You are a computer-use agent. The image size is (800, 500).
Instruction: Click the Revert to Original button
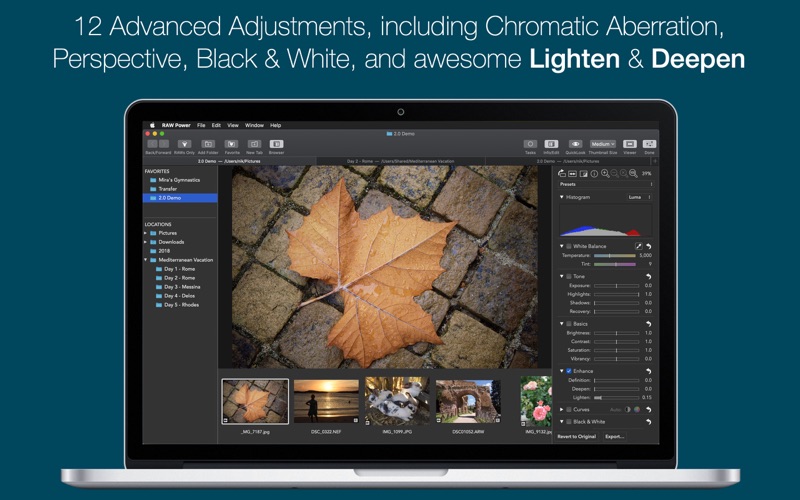pyautogui.click(x=577, y=436)
